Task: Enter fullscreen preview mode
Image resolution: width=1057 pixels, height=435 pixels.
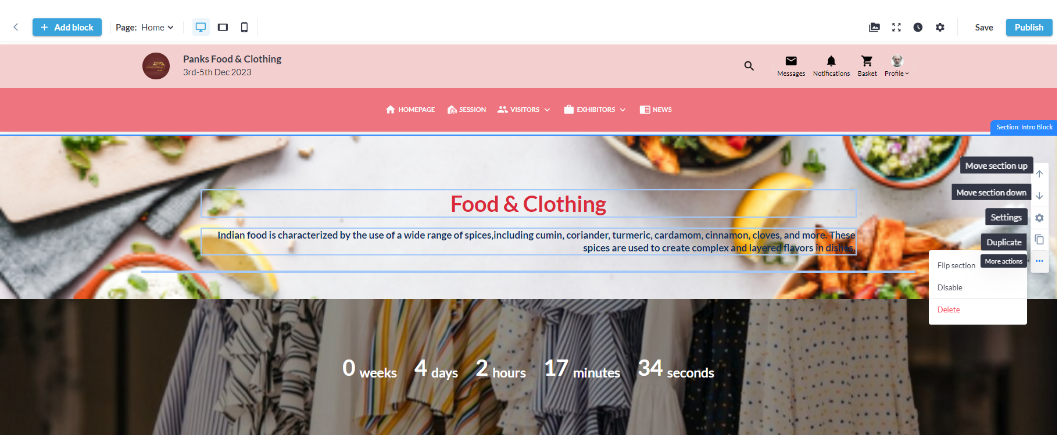Action: (896, 28)
